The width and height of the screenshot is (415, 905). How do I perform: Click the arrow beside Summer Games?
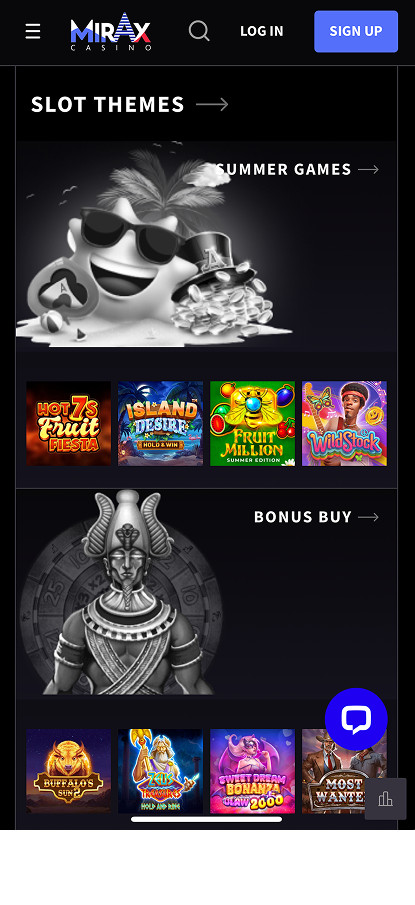(x=368, y=169)
